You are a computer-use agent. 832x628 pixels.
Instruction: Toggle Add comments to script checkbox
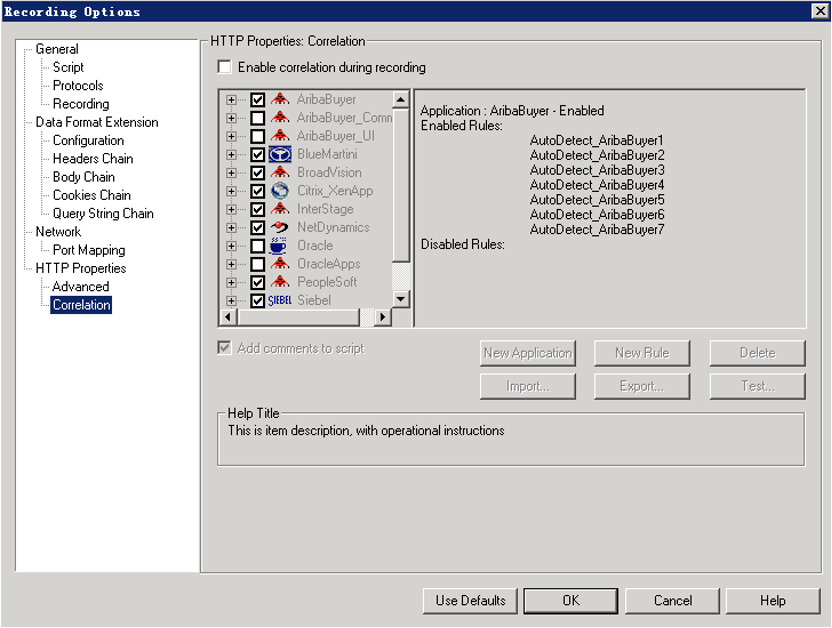click(224, 348)
